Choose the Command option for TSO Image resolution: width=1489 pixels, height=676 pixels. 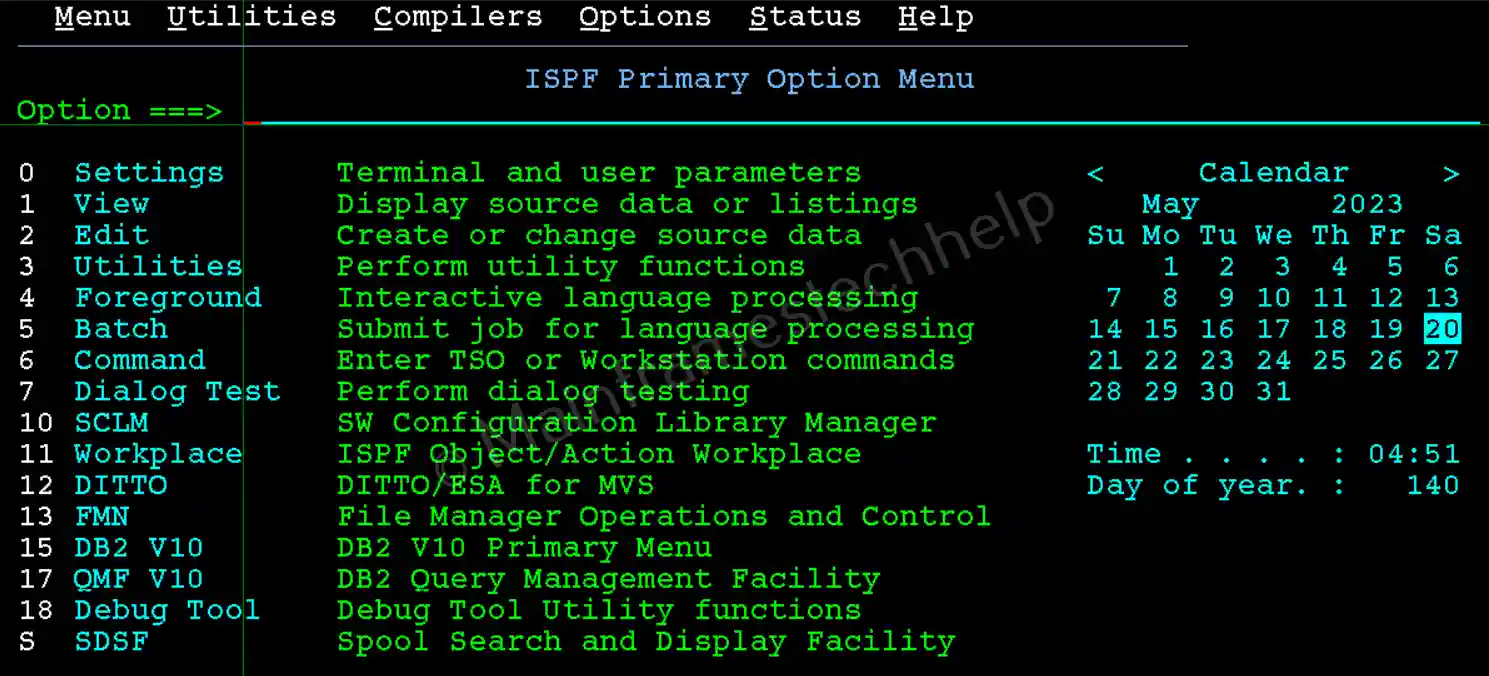139,360
